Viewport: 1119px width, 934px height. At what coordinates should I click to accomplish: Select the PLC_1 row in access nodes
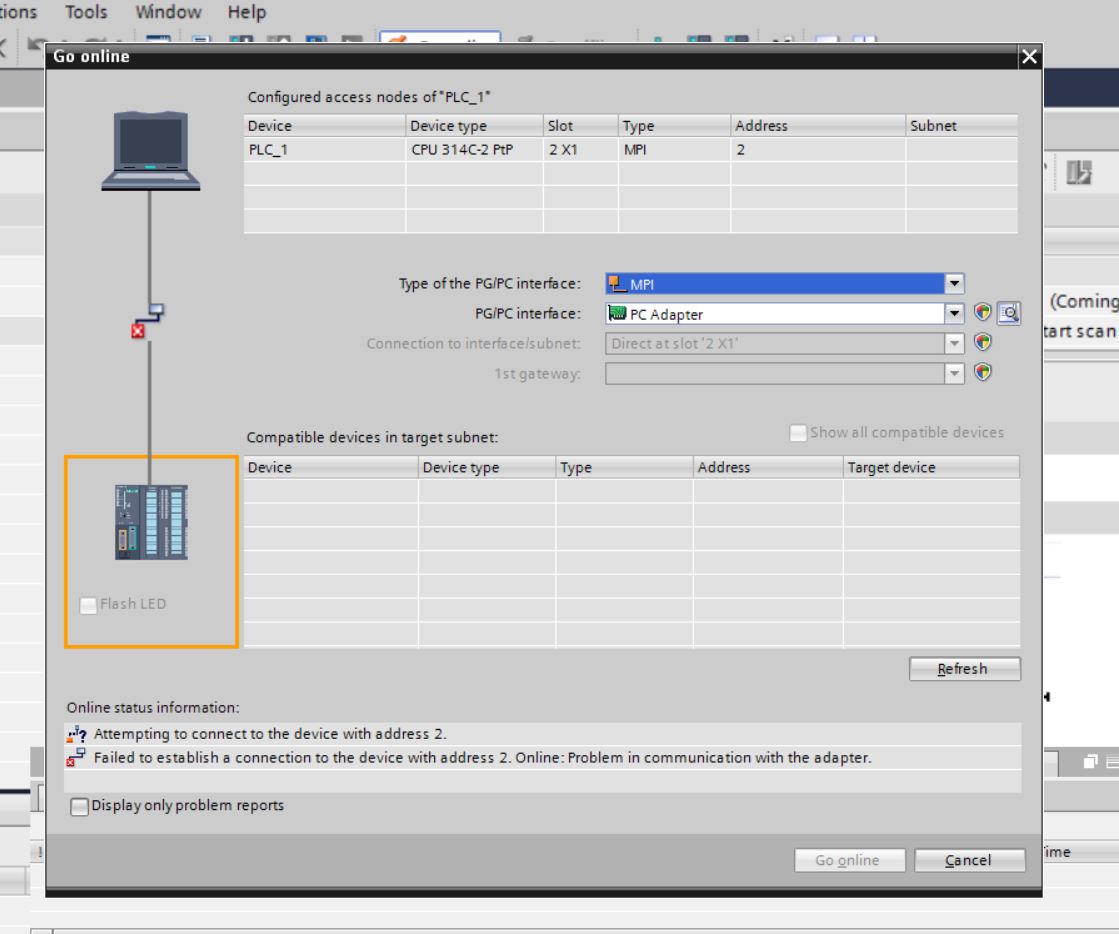tap(630, 150)
